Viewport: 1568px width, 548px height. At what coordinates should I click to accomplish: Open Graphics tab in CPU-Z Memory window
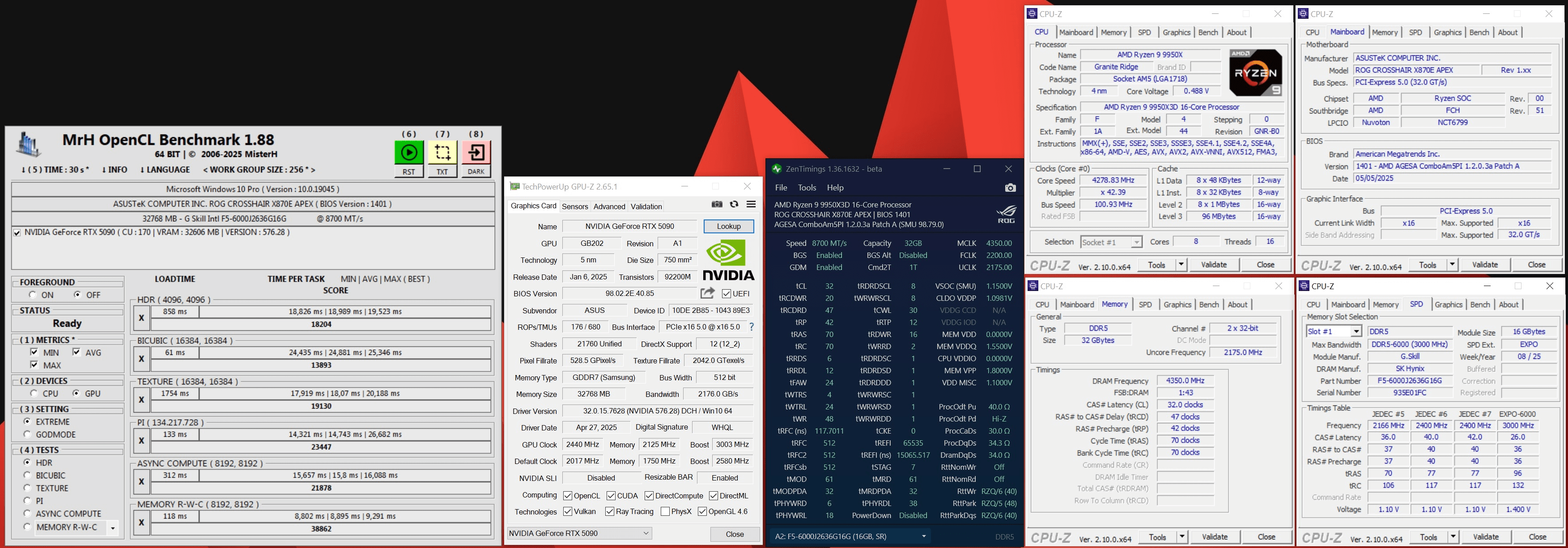(x=1177, y=305)
